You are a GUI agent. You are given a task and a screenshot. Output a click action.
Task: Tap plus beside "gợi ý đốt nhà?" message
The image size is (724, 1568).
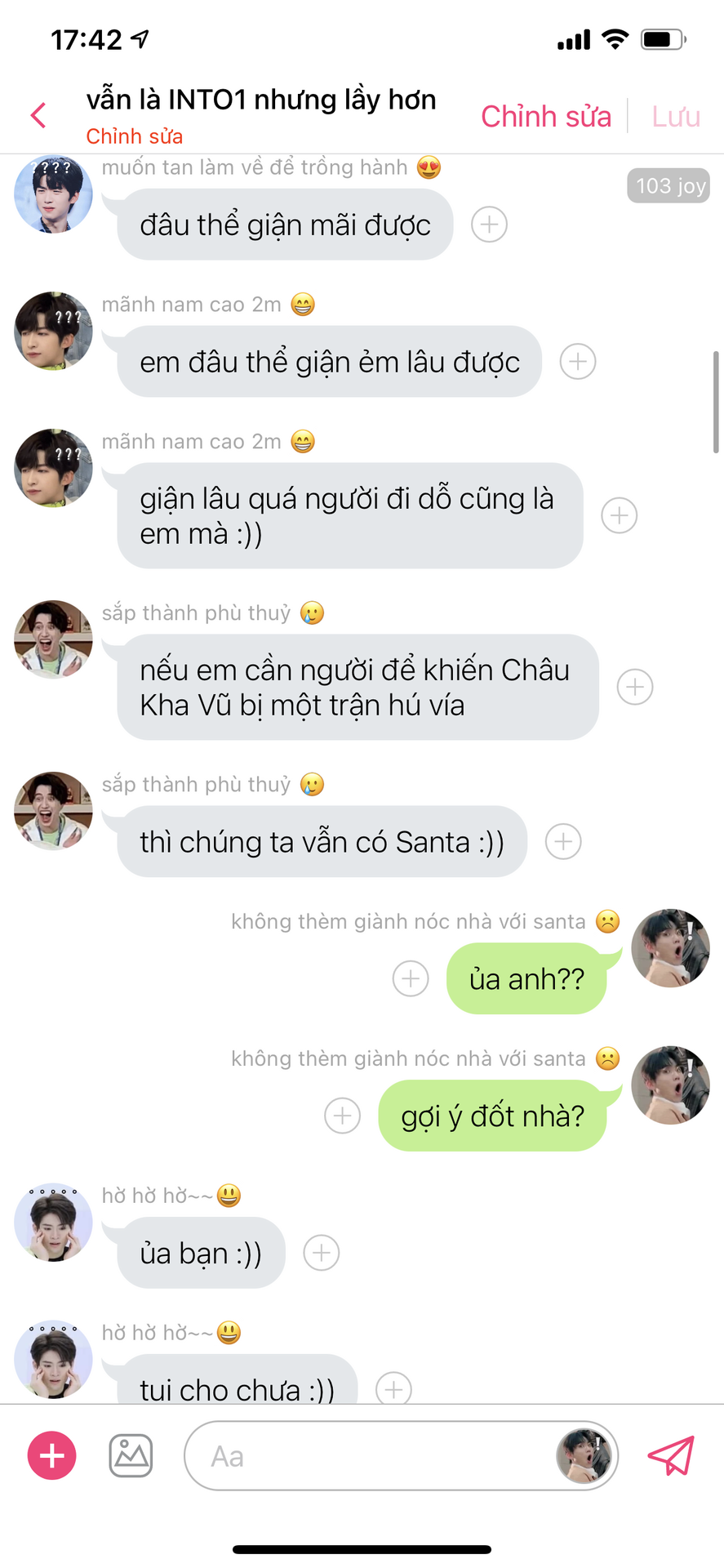tap(343, 1116)
